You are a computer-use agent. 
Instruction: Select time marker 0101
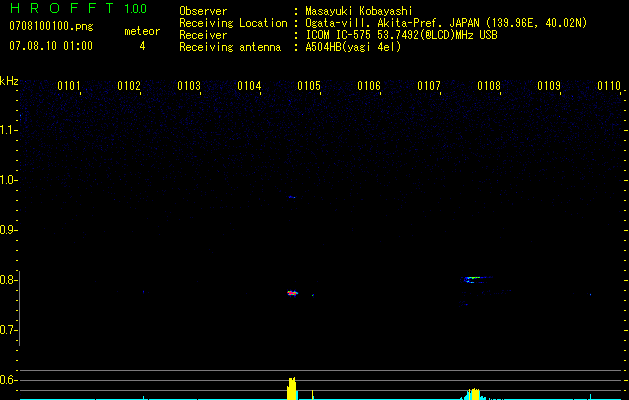[x=69, y=86]
